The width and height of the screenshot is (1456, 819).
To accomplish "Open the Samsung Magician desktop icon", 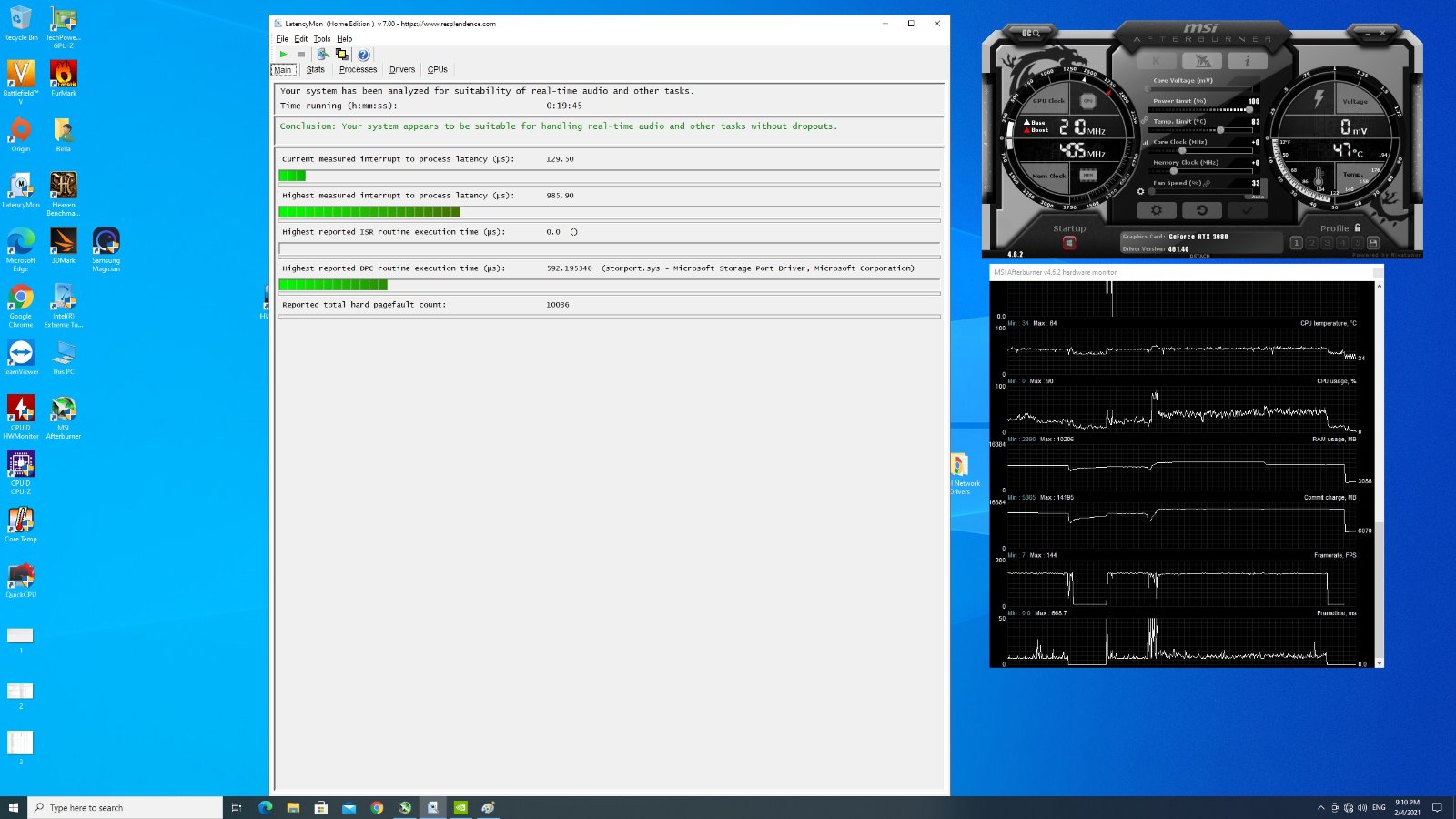I will click(x=106, y=249).
